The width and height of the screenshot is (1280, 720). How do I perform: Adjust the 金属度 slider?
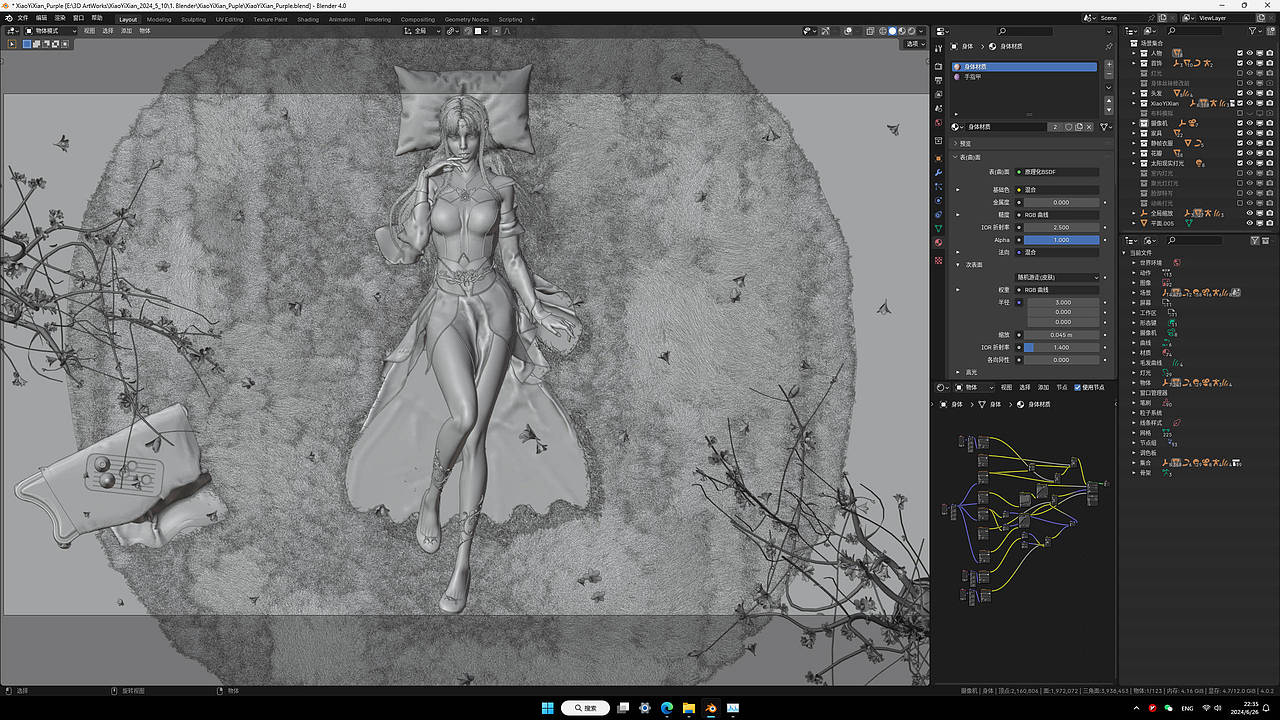pyautogui.click(x=1061, y=202)
